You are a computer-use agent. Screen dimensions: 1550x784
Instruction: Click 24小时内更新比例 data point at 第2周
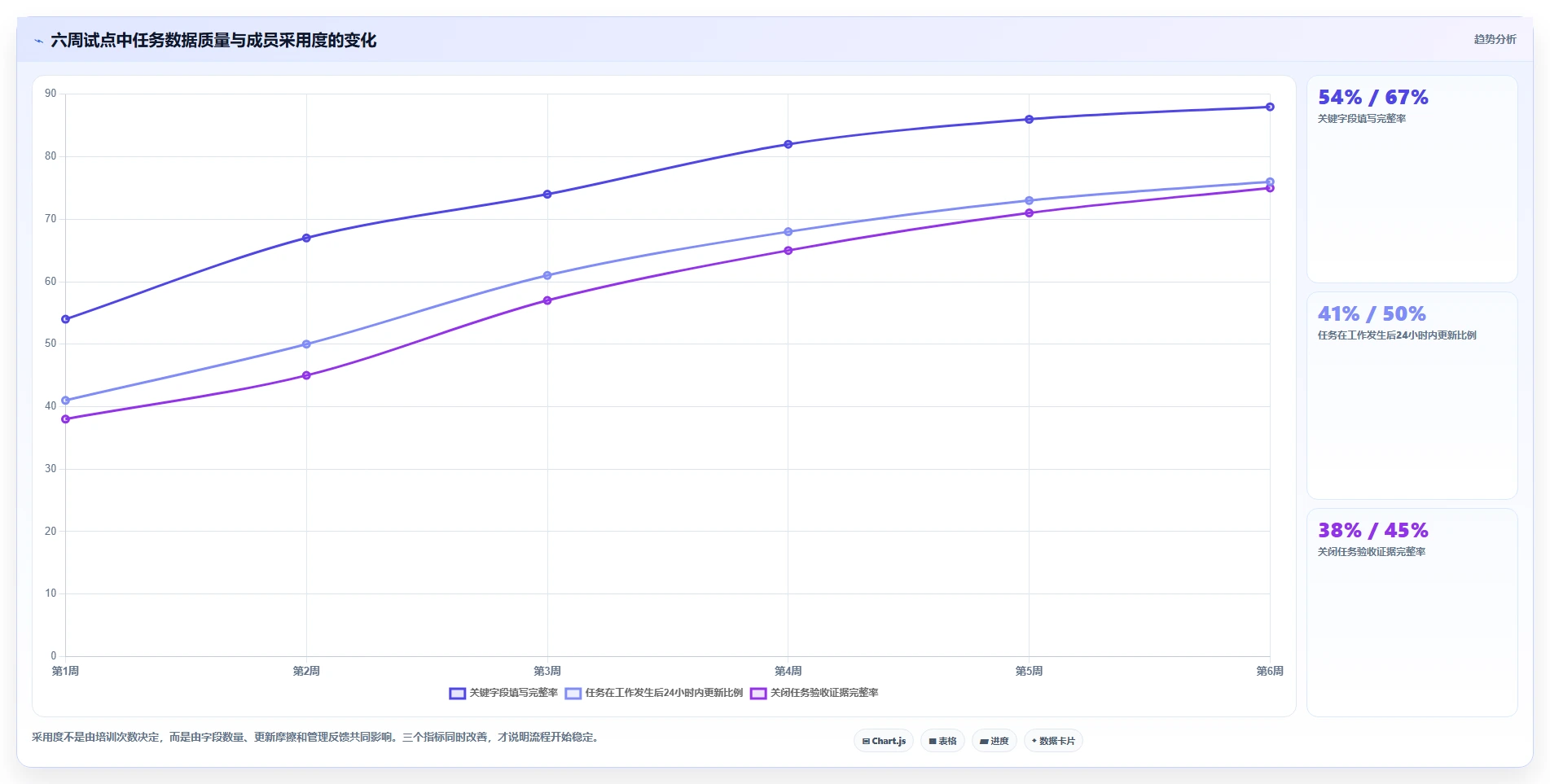click(306, 344)
